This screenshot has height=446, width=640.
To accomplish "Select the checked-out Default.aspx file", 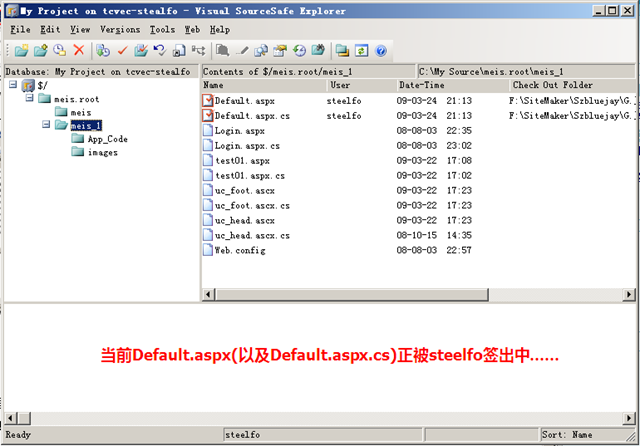I will coord(244,101).
